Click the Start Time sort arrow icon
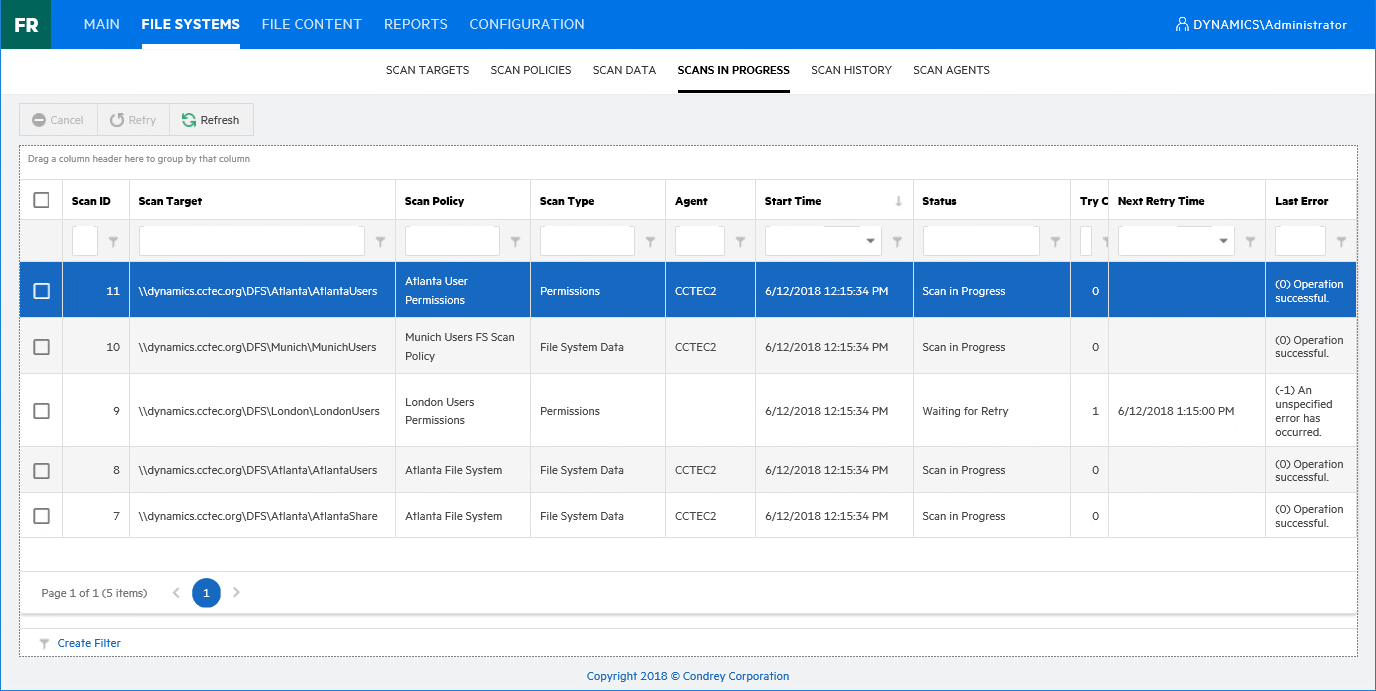1376x691 pixels. (x=898, y=201)
